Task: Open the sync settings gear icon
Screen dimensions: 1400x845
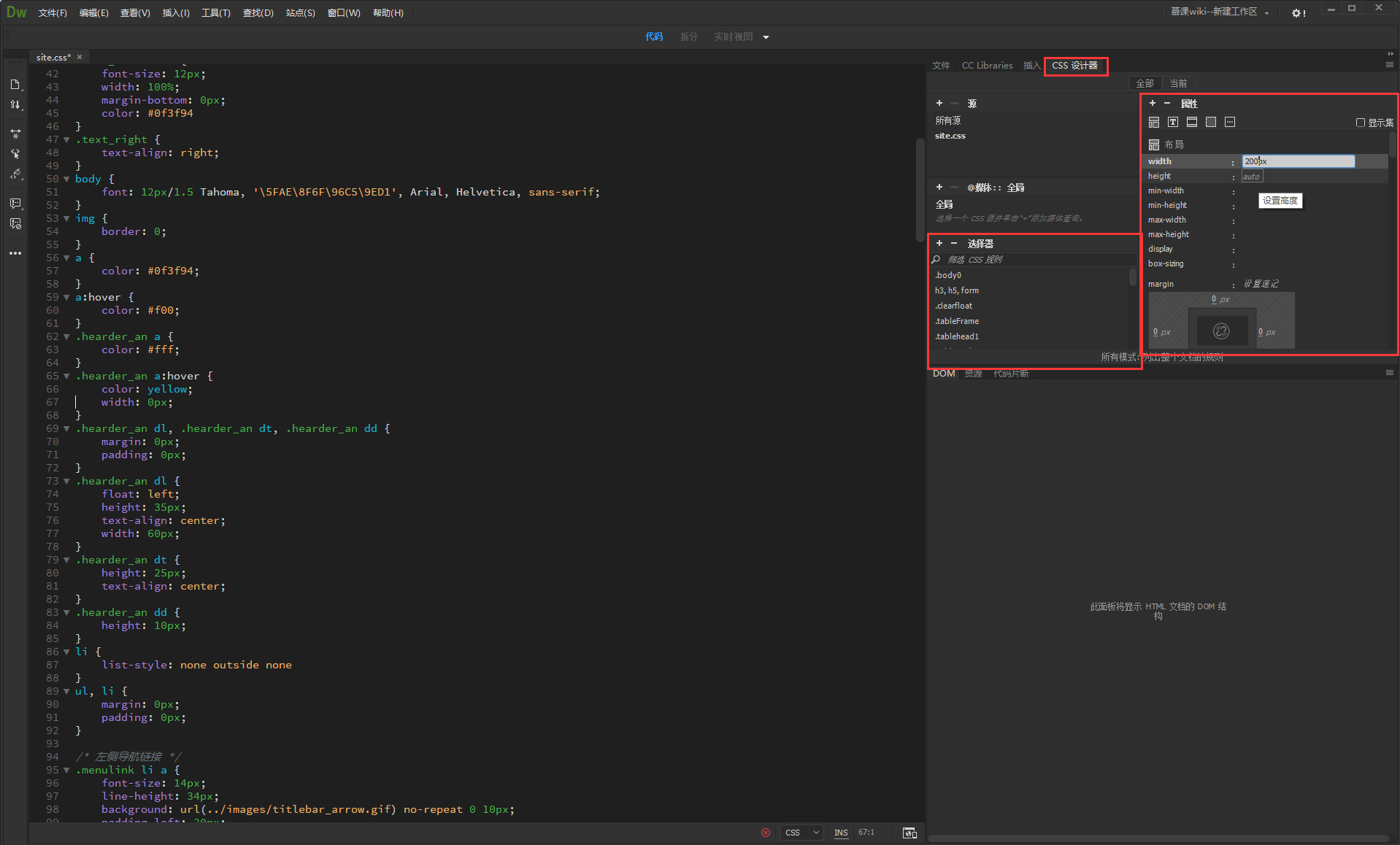Action: [x=1299, y=13]
